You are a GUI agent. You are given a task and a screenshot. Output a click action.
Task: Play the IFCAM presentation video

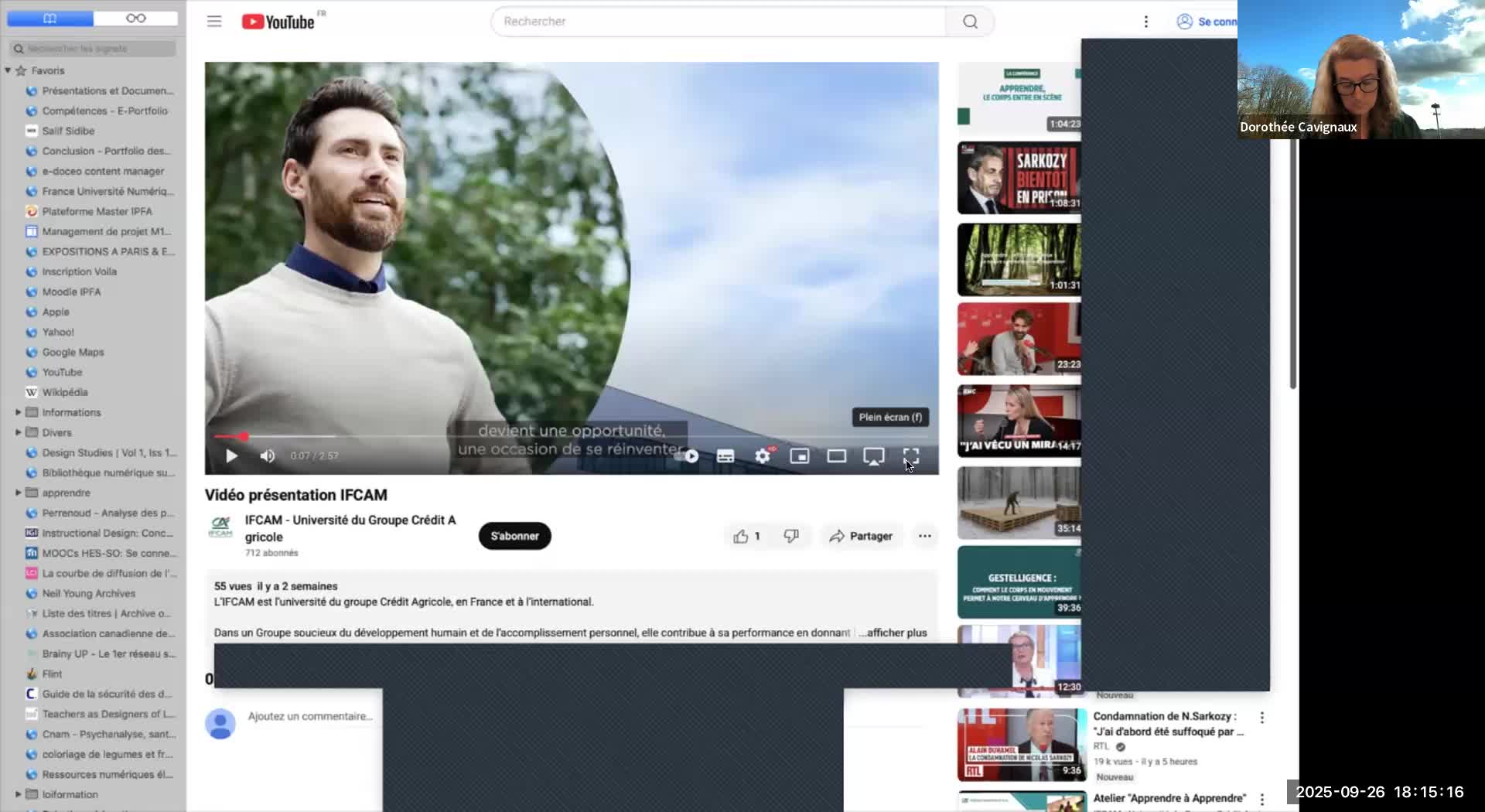231,456
